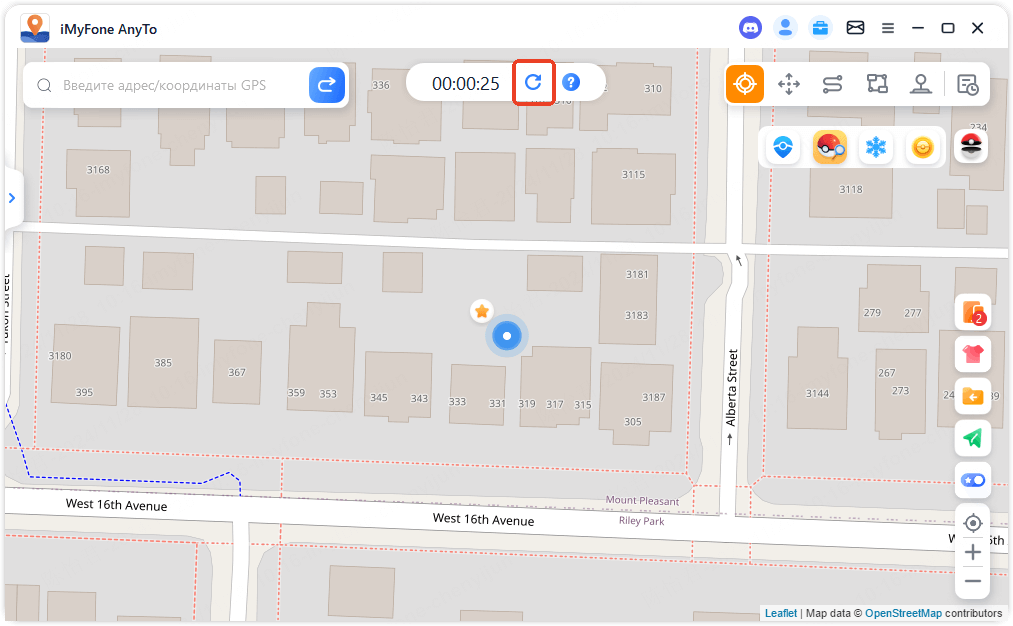Open the orange folder import icon
This screenshot has width=1013, height=626.
tap(973, 396)
